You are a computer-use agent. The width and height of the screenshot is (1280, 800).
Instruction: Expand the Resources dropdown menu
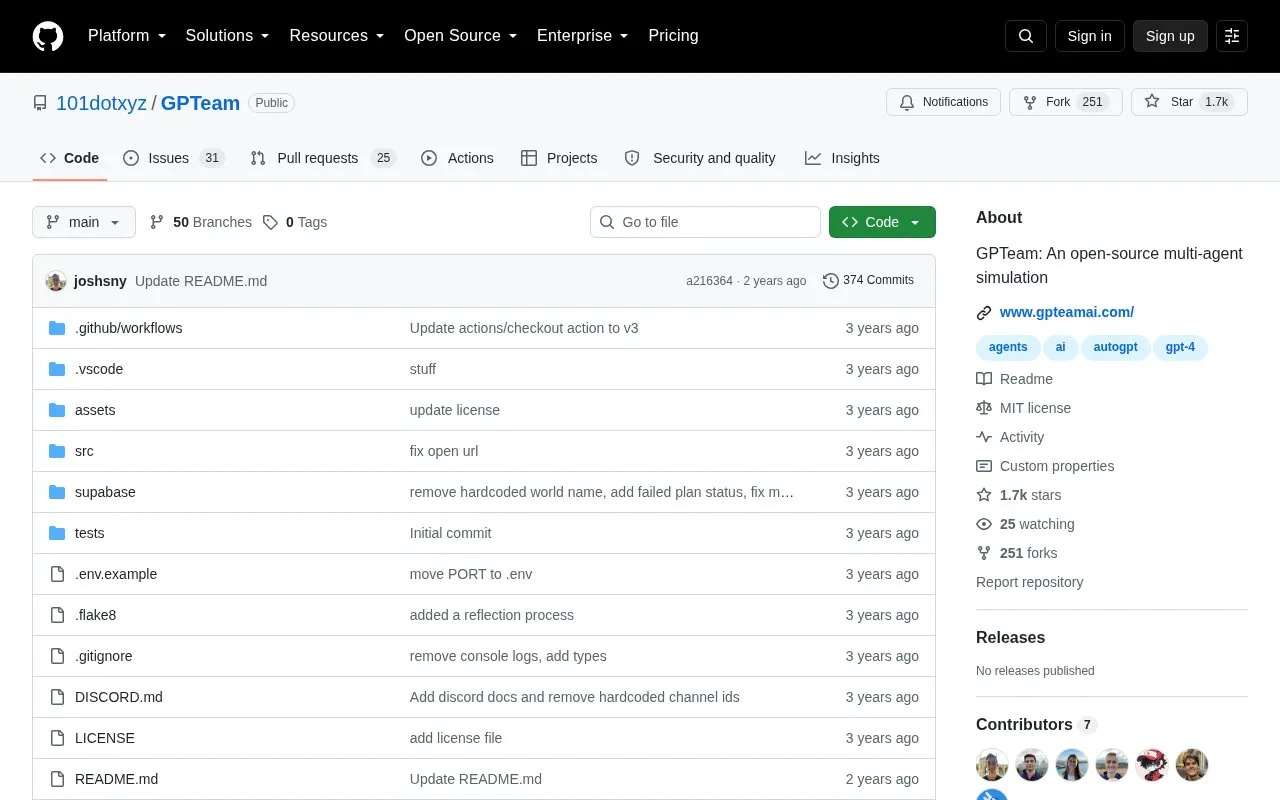coord(337,36)
